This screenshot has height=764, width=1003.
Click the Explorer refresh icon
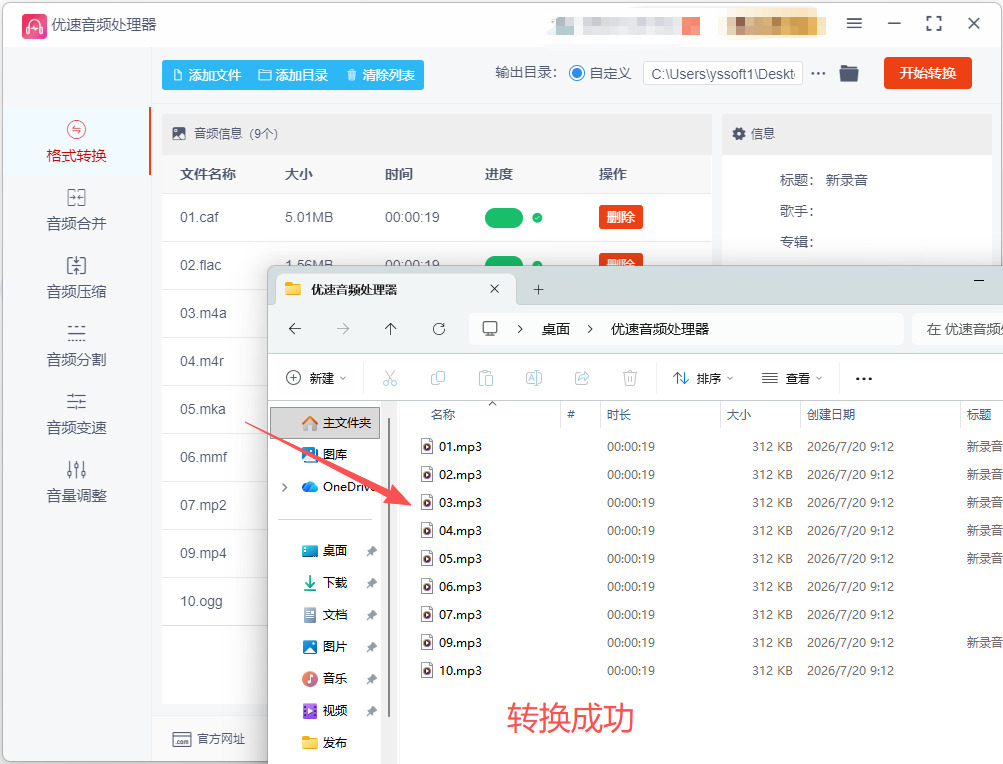pyautogui.click(x=439, y=329)
